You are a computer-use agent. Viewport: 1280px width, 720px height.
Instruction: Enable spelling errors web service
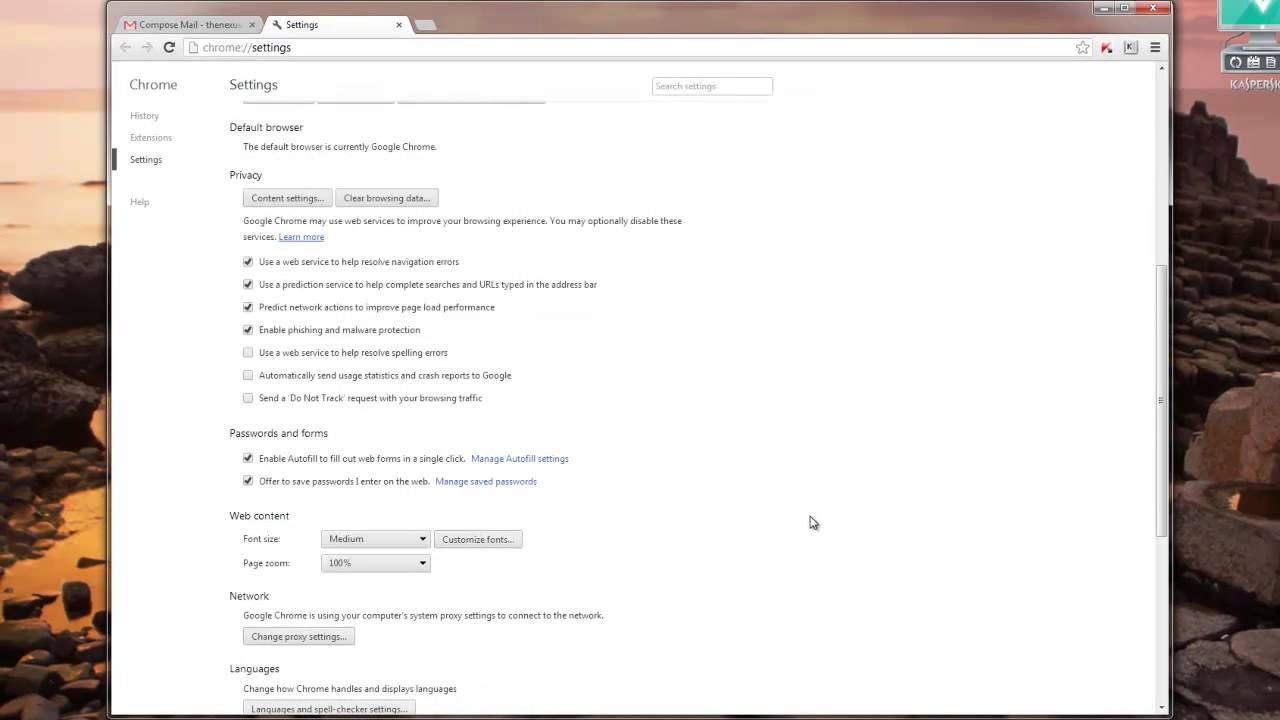coord(248,352)
